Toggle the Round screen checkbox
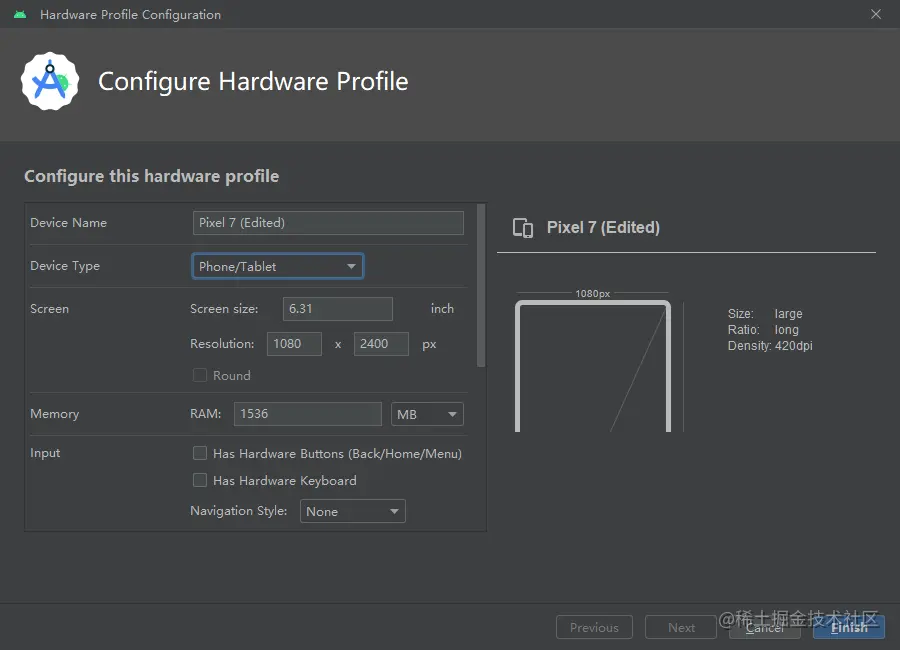 click(x=200, y=375)
